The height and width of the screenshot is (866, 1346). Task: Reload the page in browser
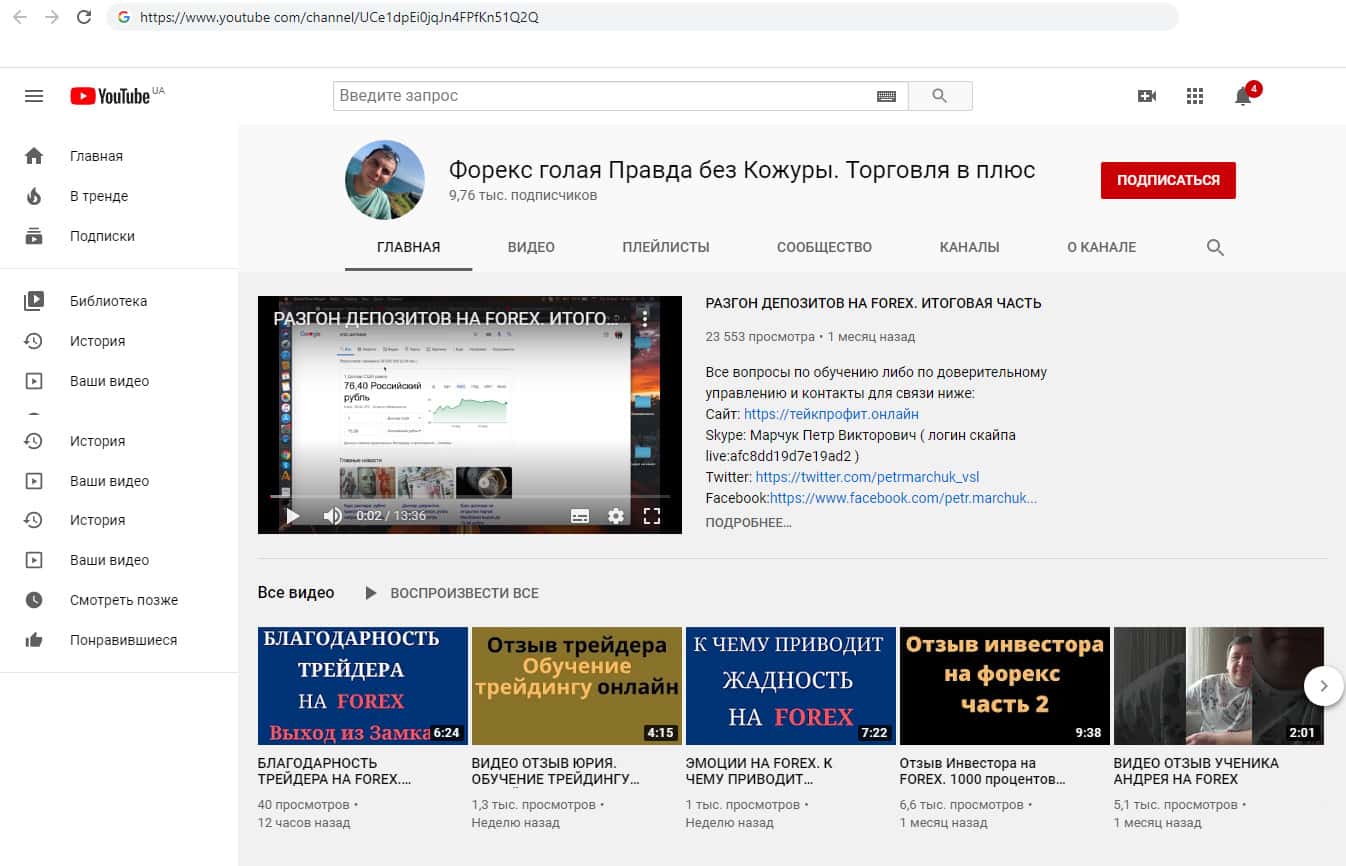(x=84, y=17)
